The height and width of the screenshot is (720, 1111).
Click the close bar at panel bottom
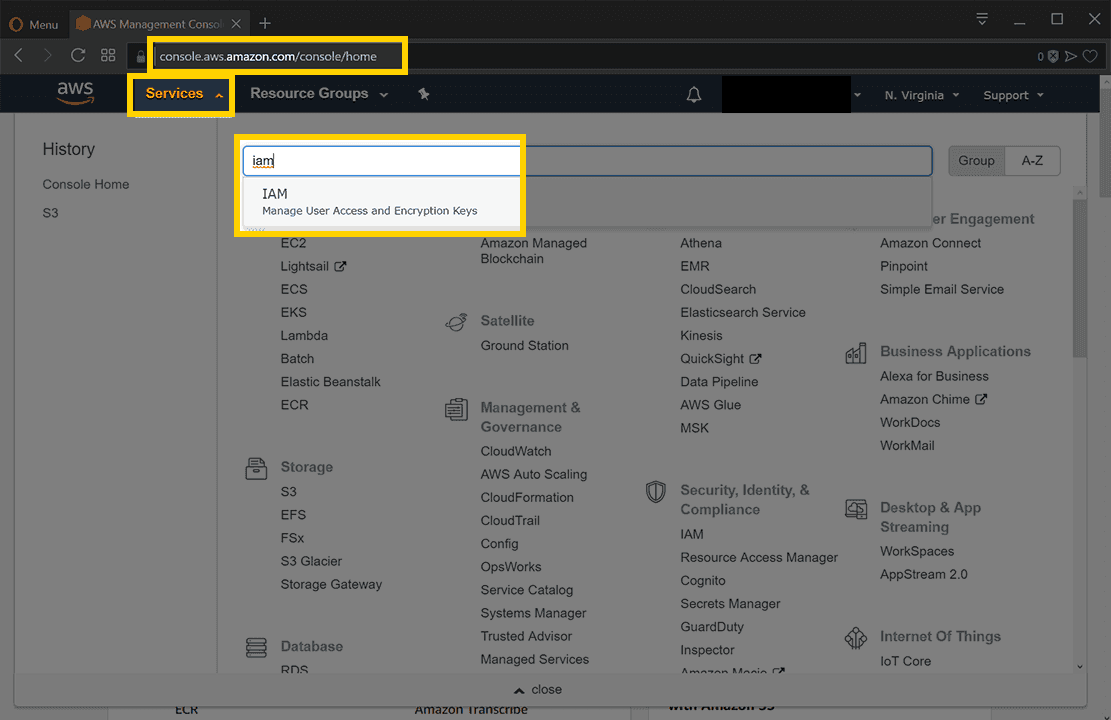[537, 689]
